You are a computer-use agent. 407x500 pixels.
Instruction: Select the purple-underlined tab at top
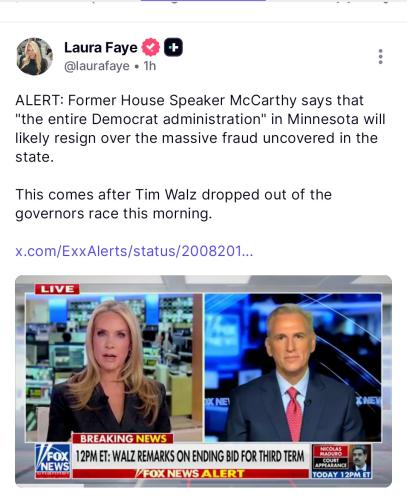203,1
